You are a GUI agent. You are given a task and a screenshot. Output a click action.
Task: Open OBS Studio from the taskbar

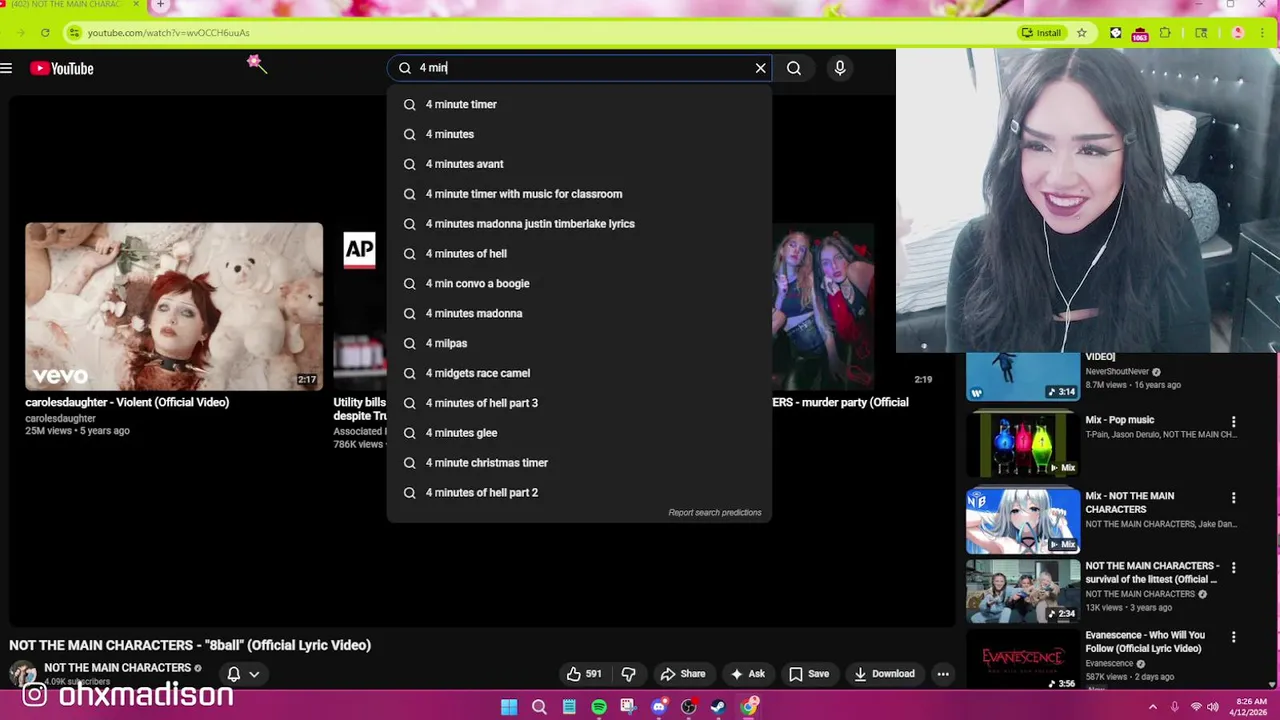pos(688,707)
